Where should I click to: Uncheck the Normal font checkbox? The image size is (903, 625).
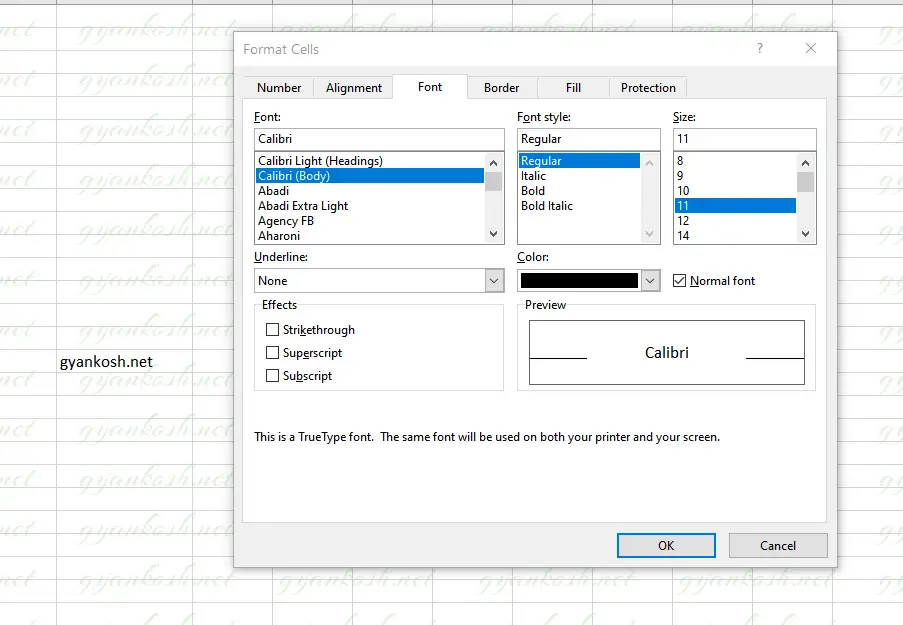[680, 281]
